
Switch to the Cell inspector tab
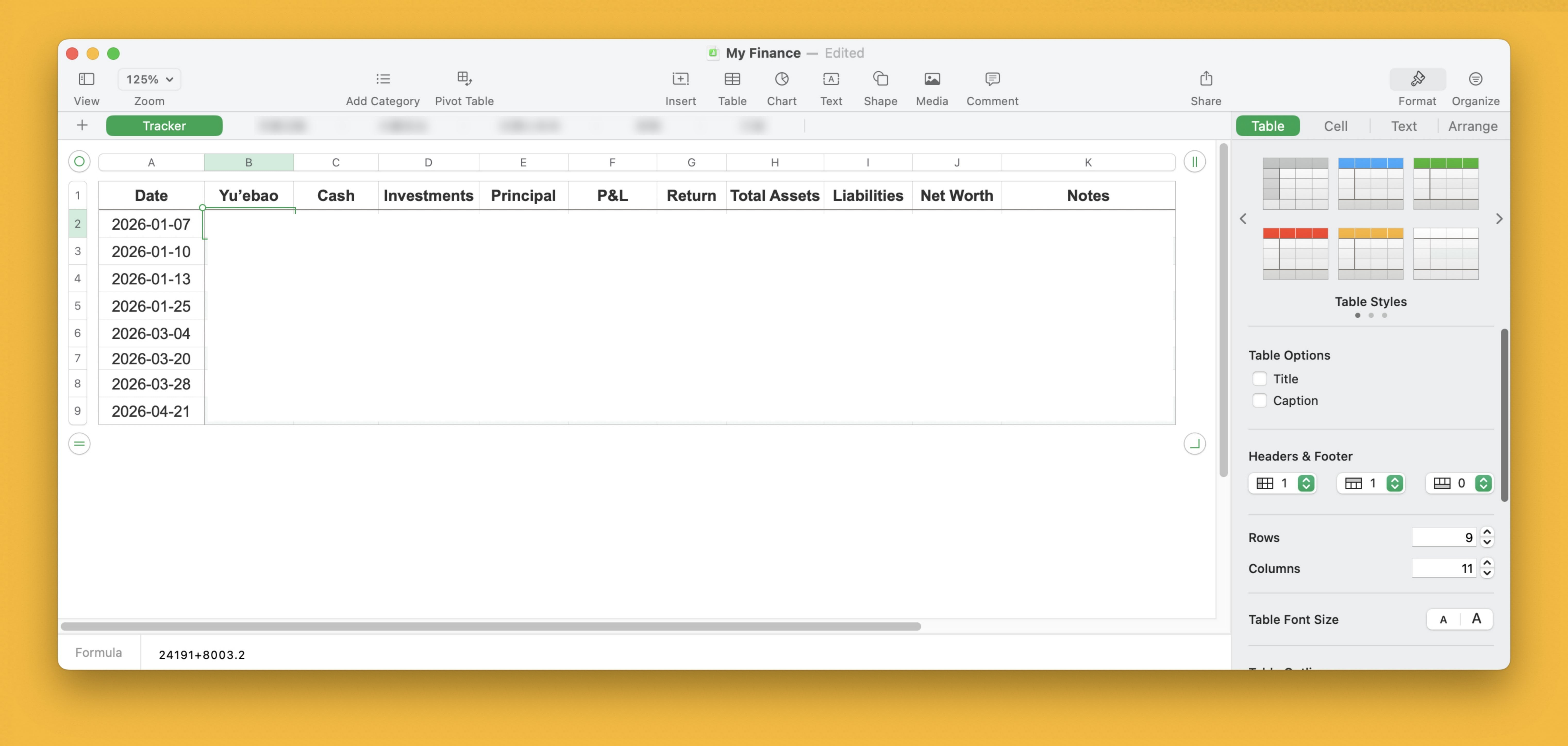(x=1336, y=125)
